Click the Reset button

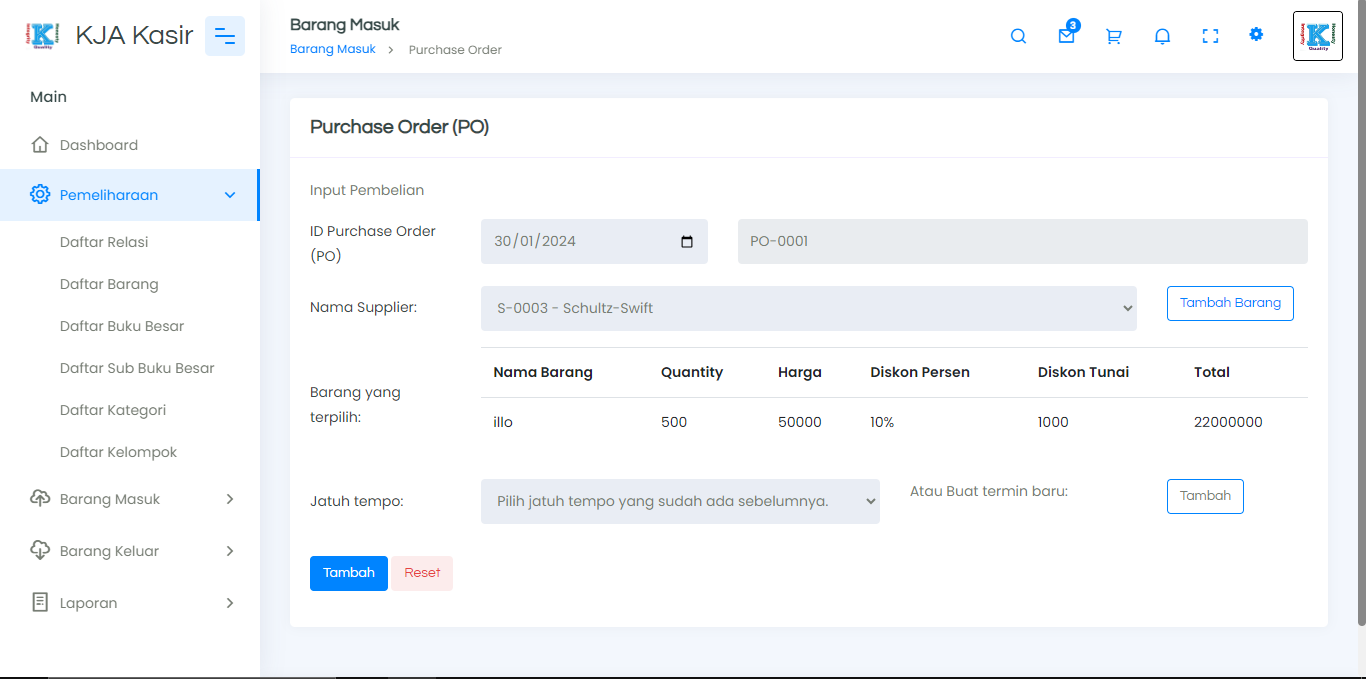coord(422,573)
